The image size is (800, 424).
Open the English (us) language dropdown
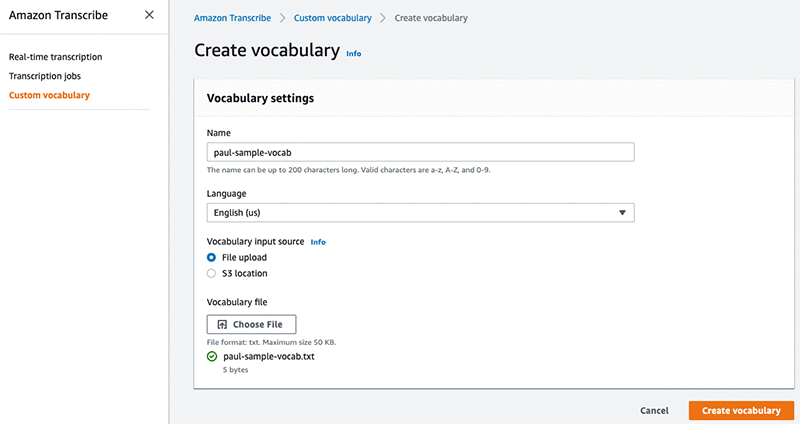[420, 213]
